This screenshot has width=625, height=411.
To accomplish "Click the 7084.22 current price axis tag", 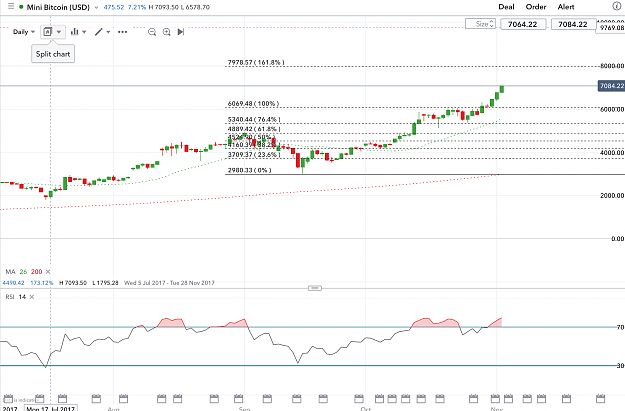I will point(611,86).
